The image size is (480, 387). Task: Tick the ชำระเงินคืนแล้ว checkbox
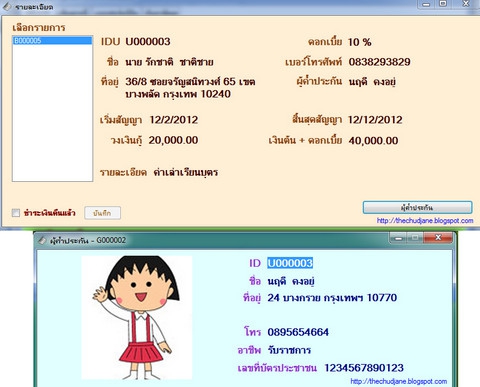coord(16,213)
